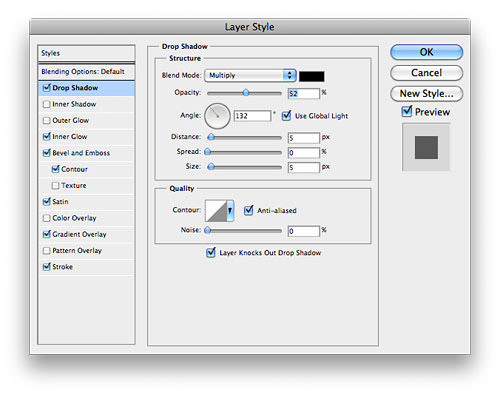This screenshot has width=500, height=395.
Task: Click the Opacity slider handle
Action: pos(246,93)
